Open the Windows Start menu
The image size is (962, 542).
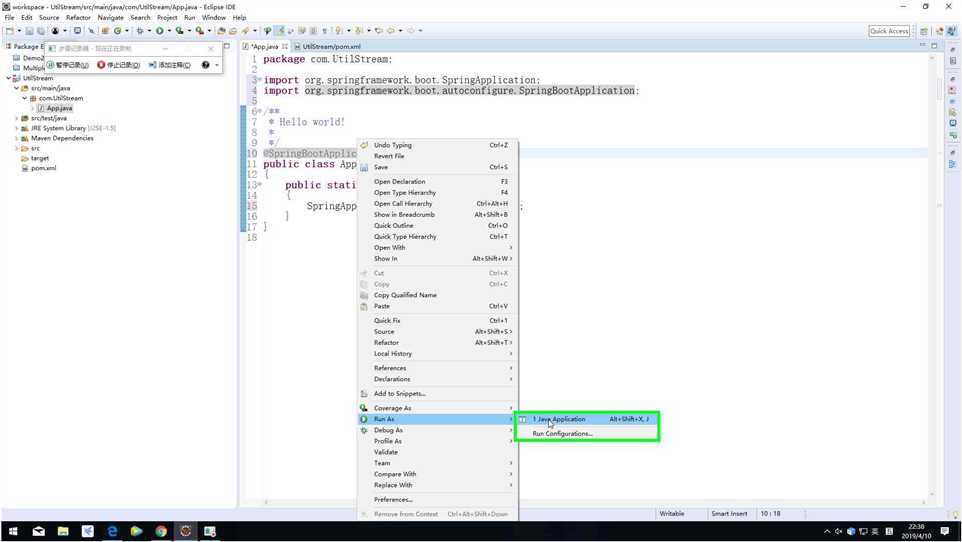(x=13, y=531)
